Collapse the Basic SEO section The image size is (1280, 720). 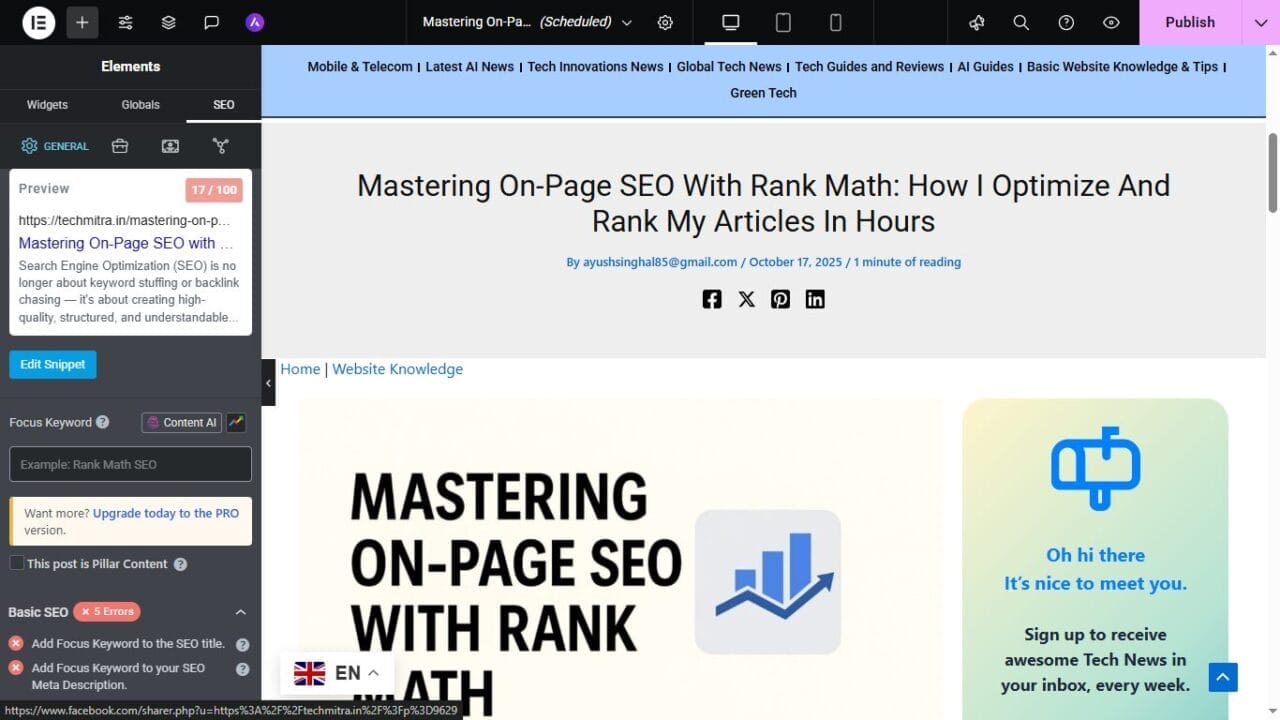click(x=240, y=612)
